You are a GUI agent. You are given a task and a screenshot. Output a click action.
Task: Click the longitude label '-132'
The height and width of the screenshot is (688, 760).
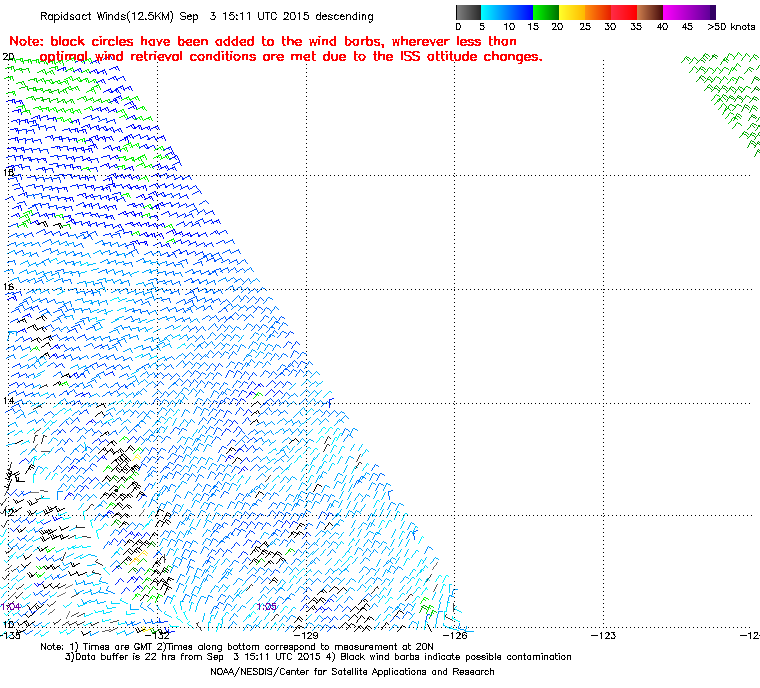[x=158, y=635]
